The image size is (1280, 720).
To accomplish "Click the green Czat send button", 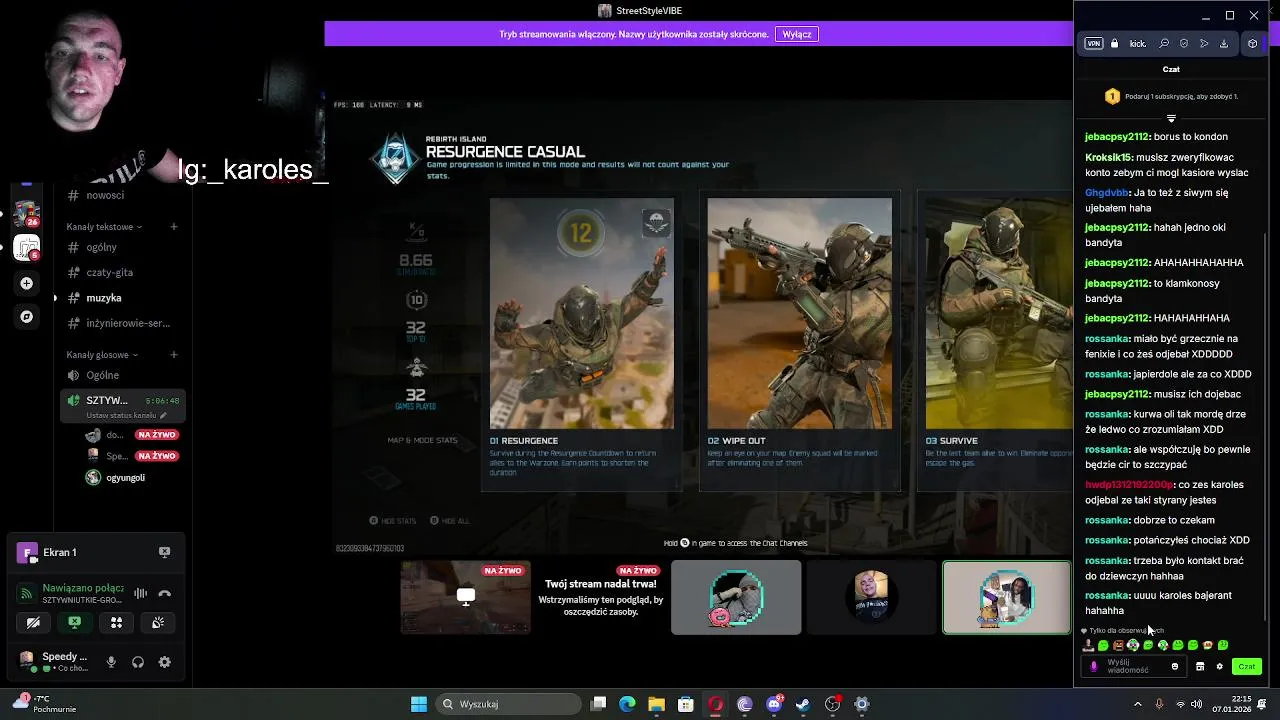I will (1247, 666).
